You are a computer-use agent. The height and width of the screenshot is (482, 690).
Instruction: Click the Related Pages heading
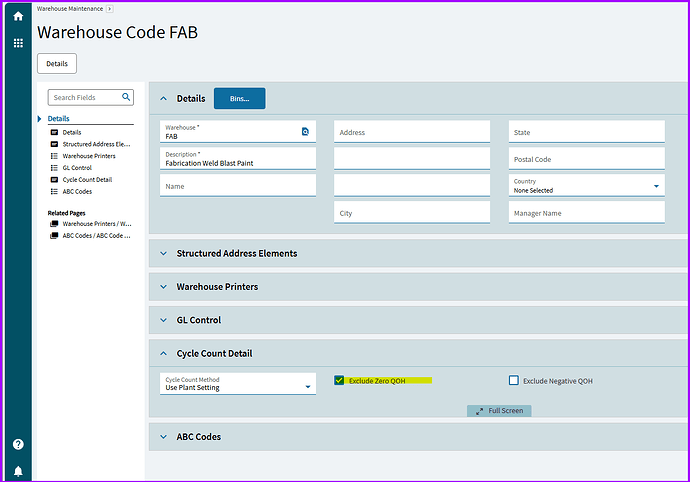66,213
